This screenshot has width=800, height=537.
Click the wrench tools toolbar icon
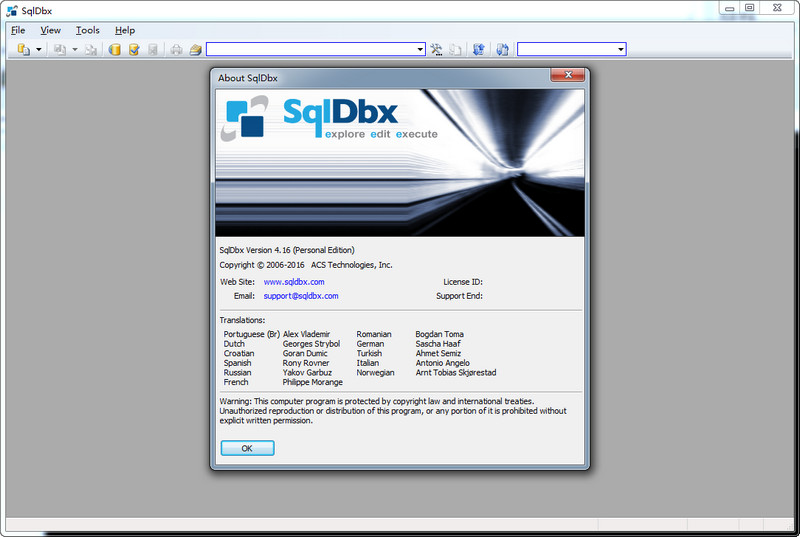(x=436, y=49)
